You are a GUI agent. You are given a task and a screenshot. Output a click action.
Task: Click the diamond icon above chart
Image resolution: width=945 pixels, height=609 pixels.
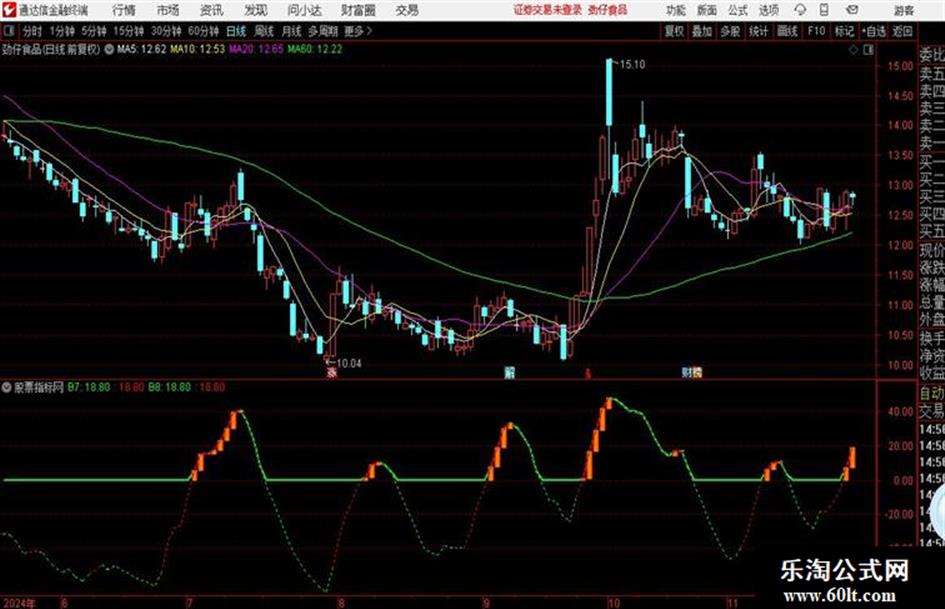click(x=853, y=50)
